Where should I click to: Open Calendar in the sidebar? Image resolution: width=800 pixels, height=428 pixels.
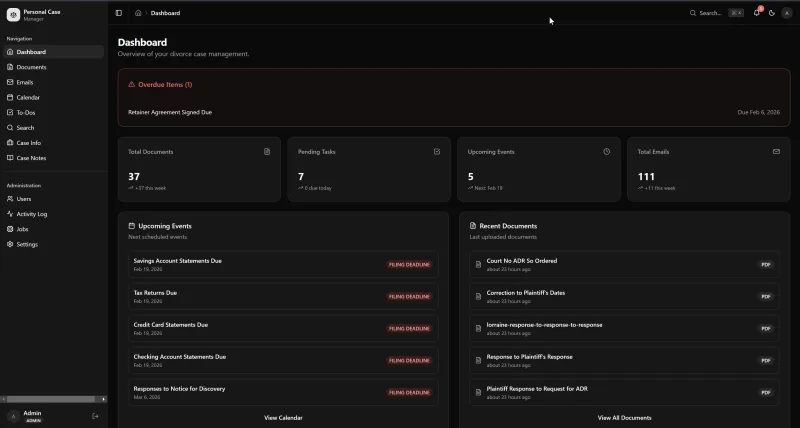point(54,97)
